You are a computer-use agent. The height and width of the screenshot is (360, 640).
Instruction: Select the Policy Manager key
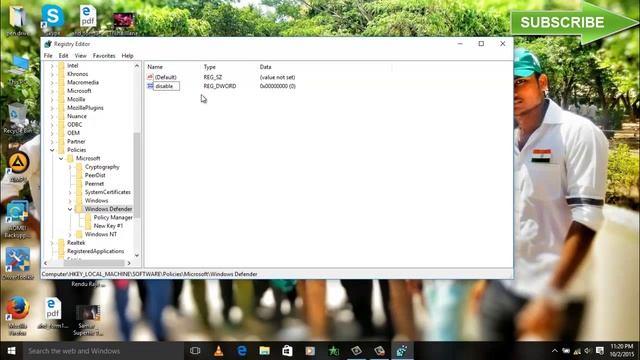[113, 218]
